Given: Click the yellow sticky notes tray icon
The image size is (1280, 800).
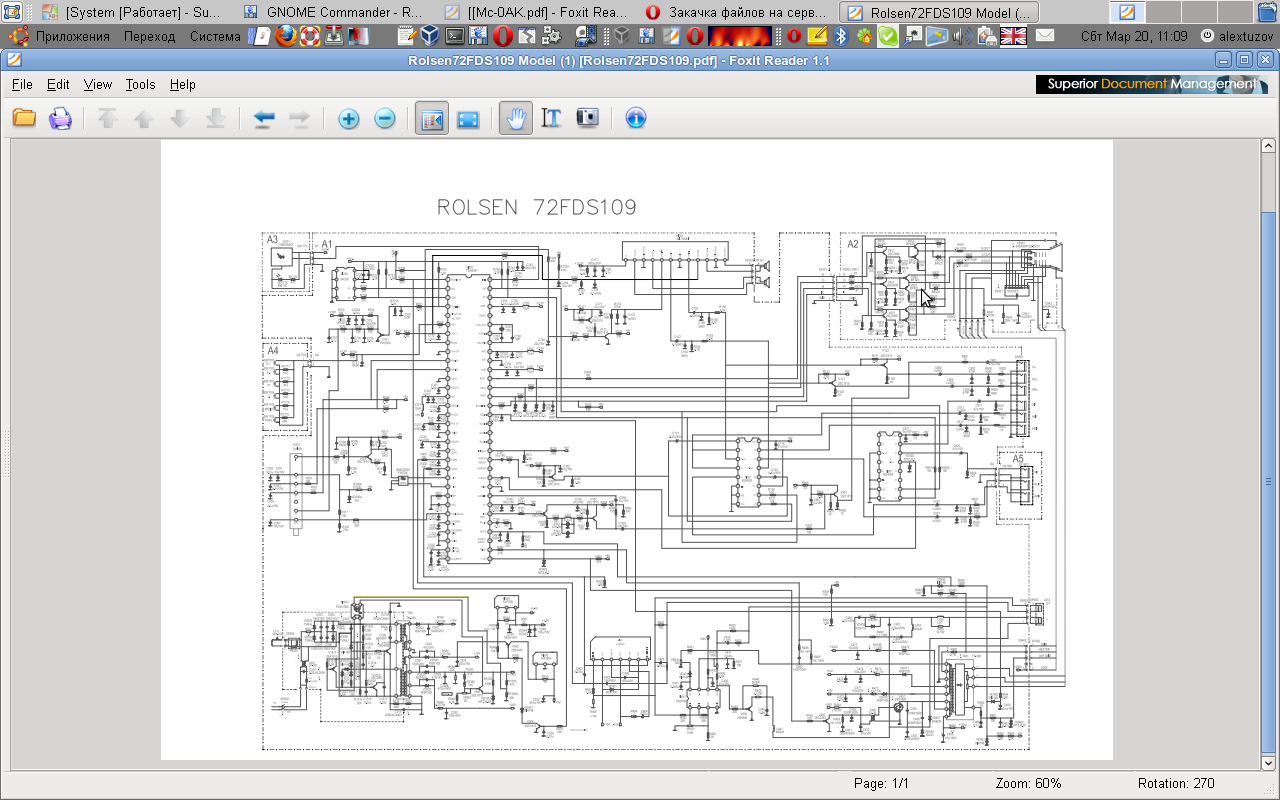Looking at the screenshot, I should pos(817,36).
